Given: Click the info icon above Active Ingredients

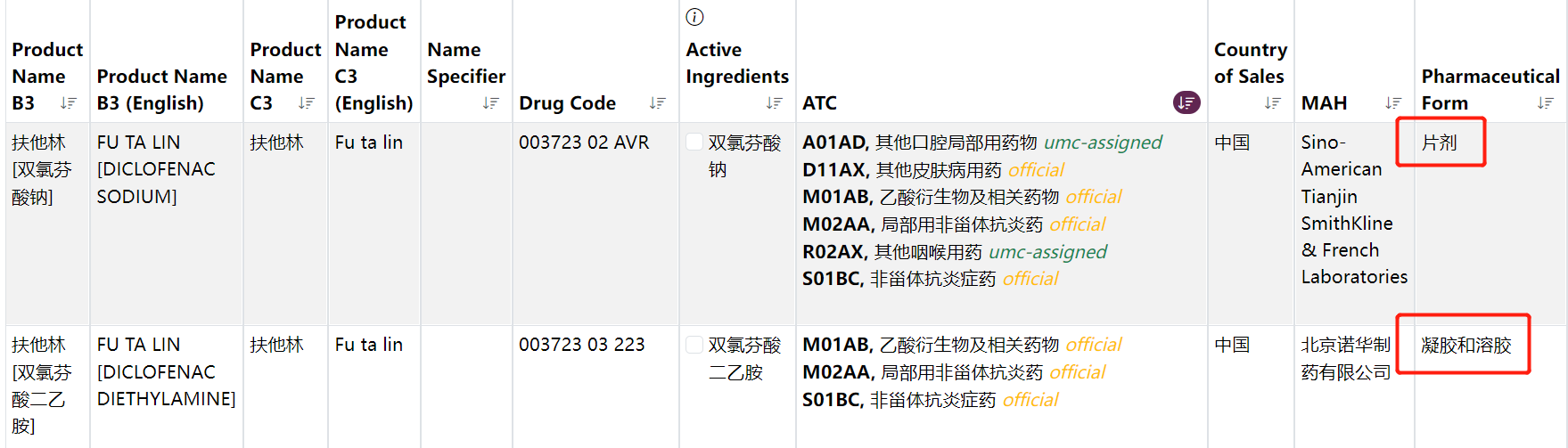Looking at the screenshot, I should [695, 17].
